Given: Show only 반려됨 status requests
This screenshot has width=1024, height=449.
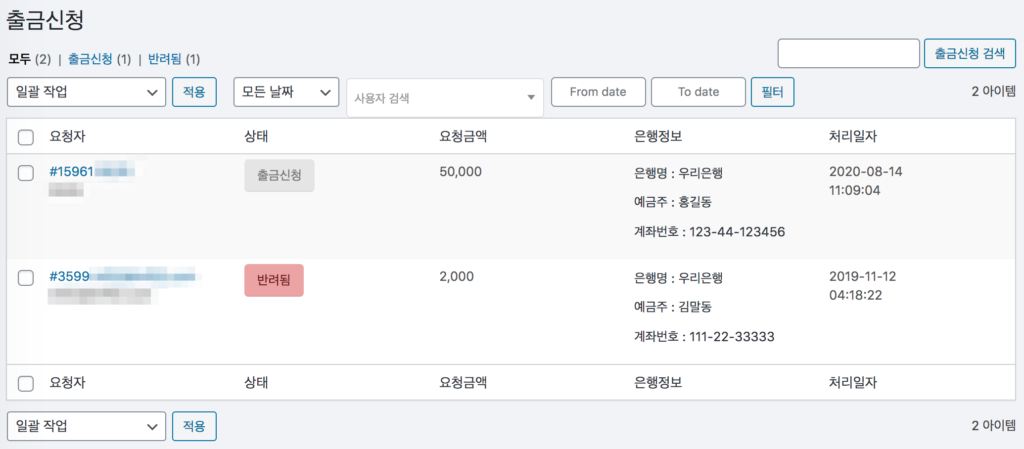Looking at the screenshot, I should point(165,59).
